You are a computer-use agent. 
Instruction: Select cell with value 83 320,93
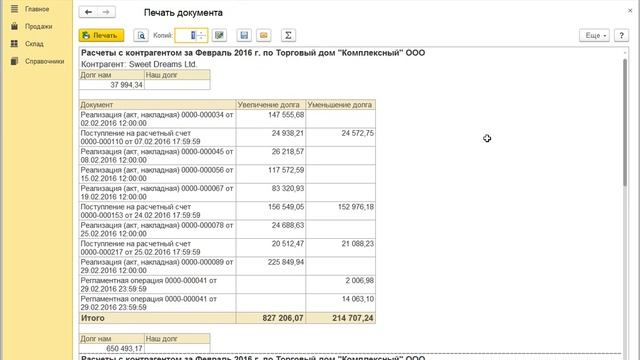271,192
